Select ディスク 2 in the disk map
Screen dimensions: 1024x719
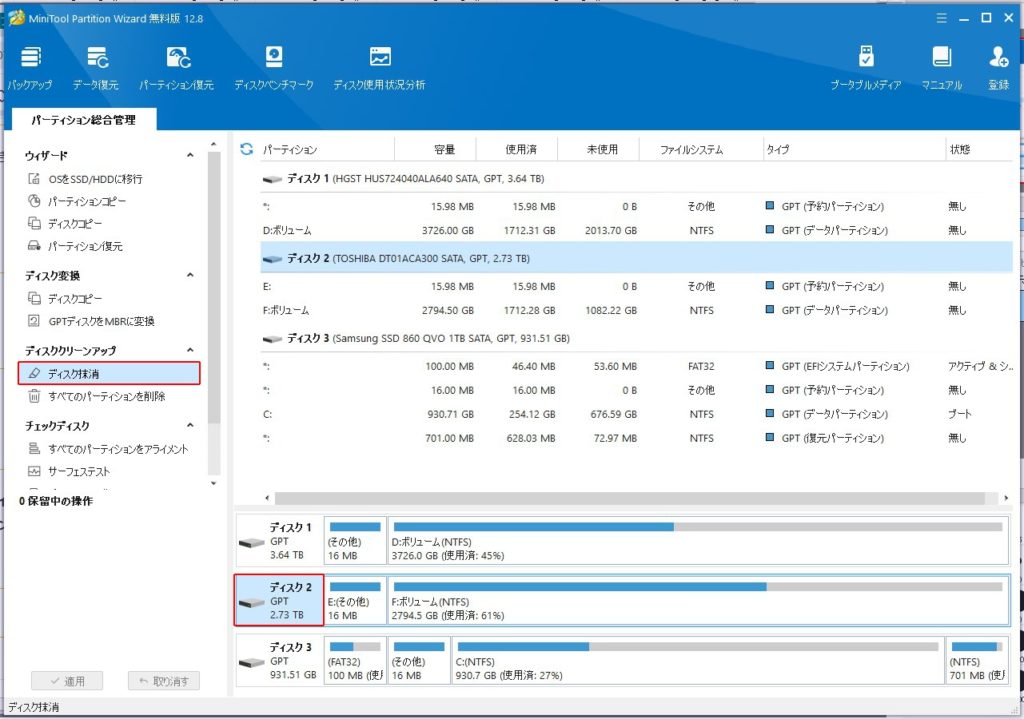(277, 600)
